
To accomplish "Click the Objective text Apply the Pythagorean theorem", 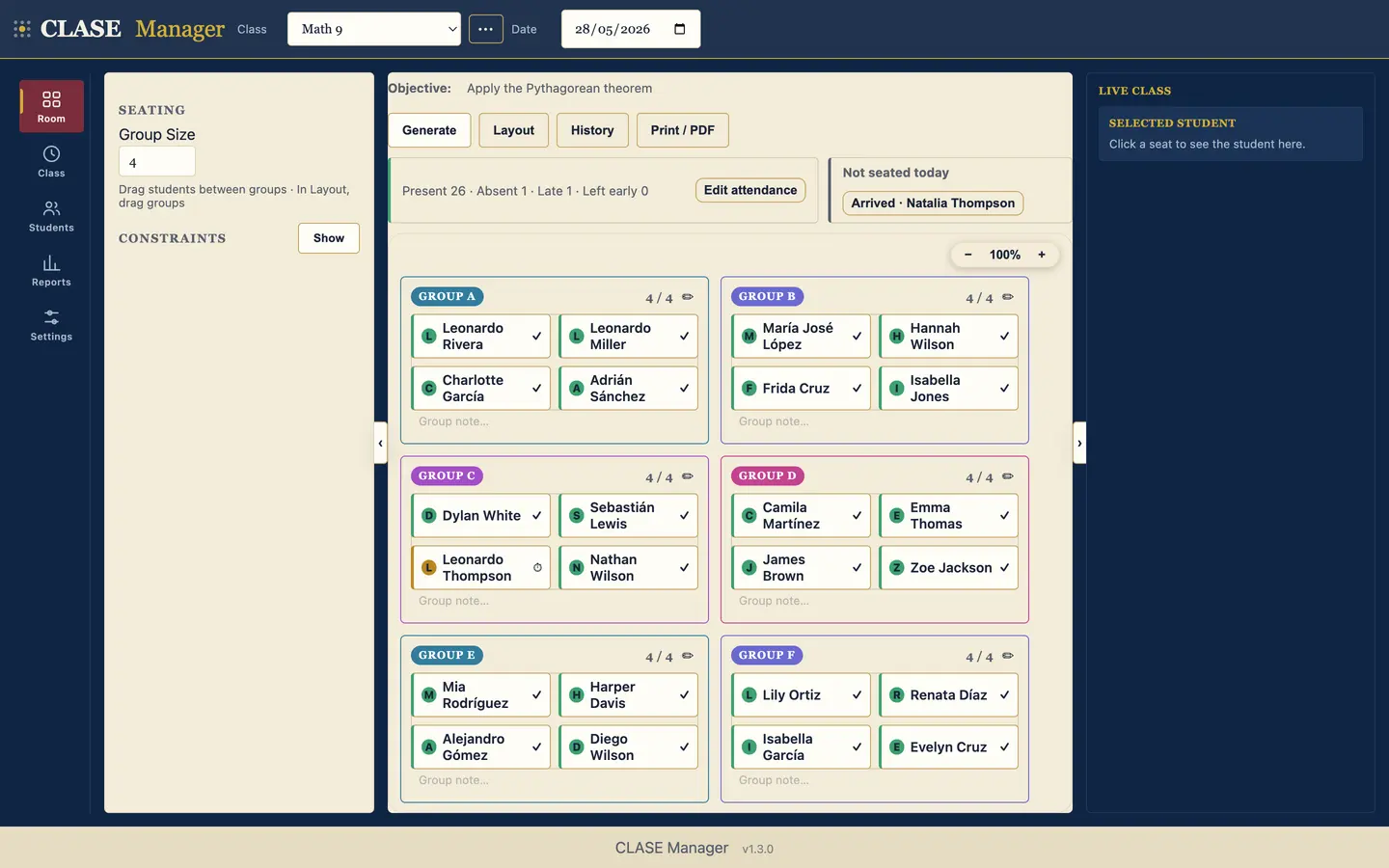I will (559, 88).
